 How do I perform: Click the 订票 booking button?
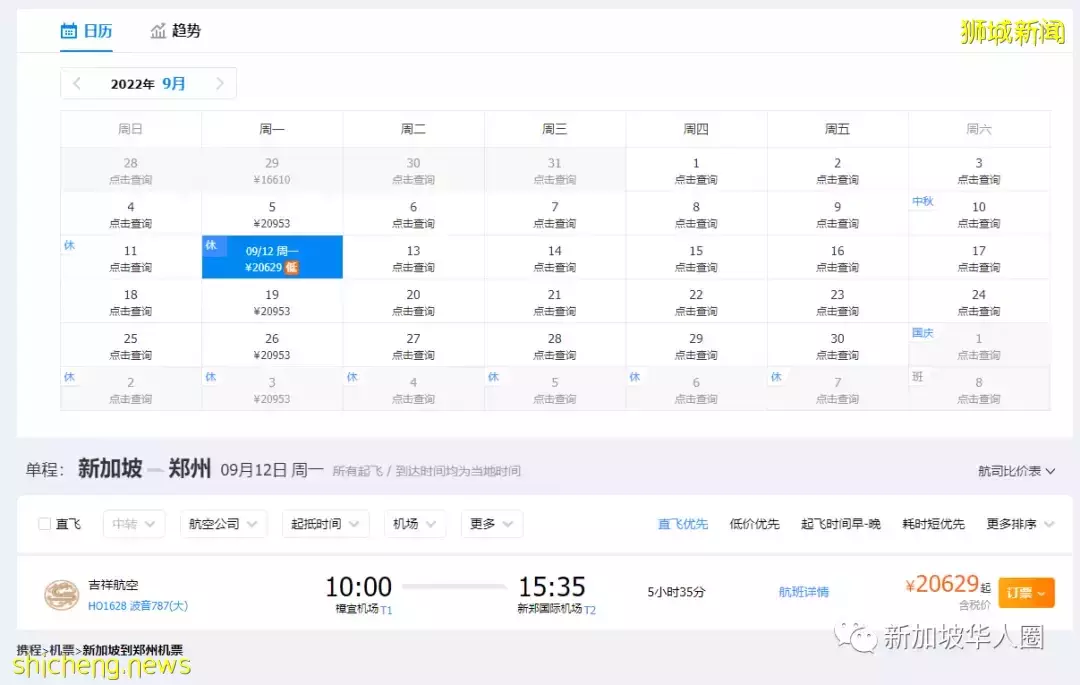[1022, 592]
